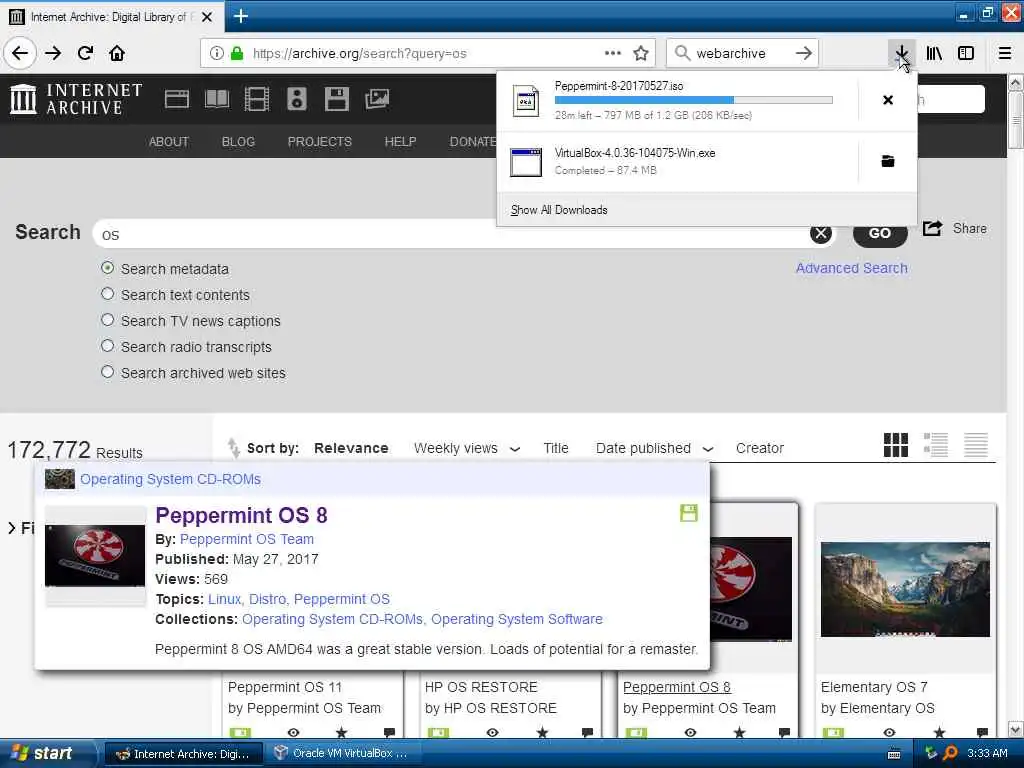This screenshot has width=1024, height=768.
Task: Open containing folder for VirtualBox download
Action: click(888, 161)
